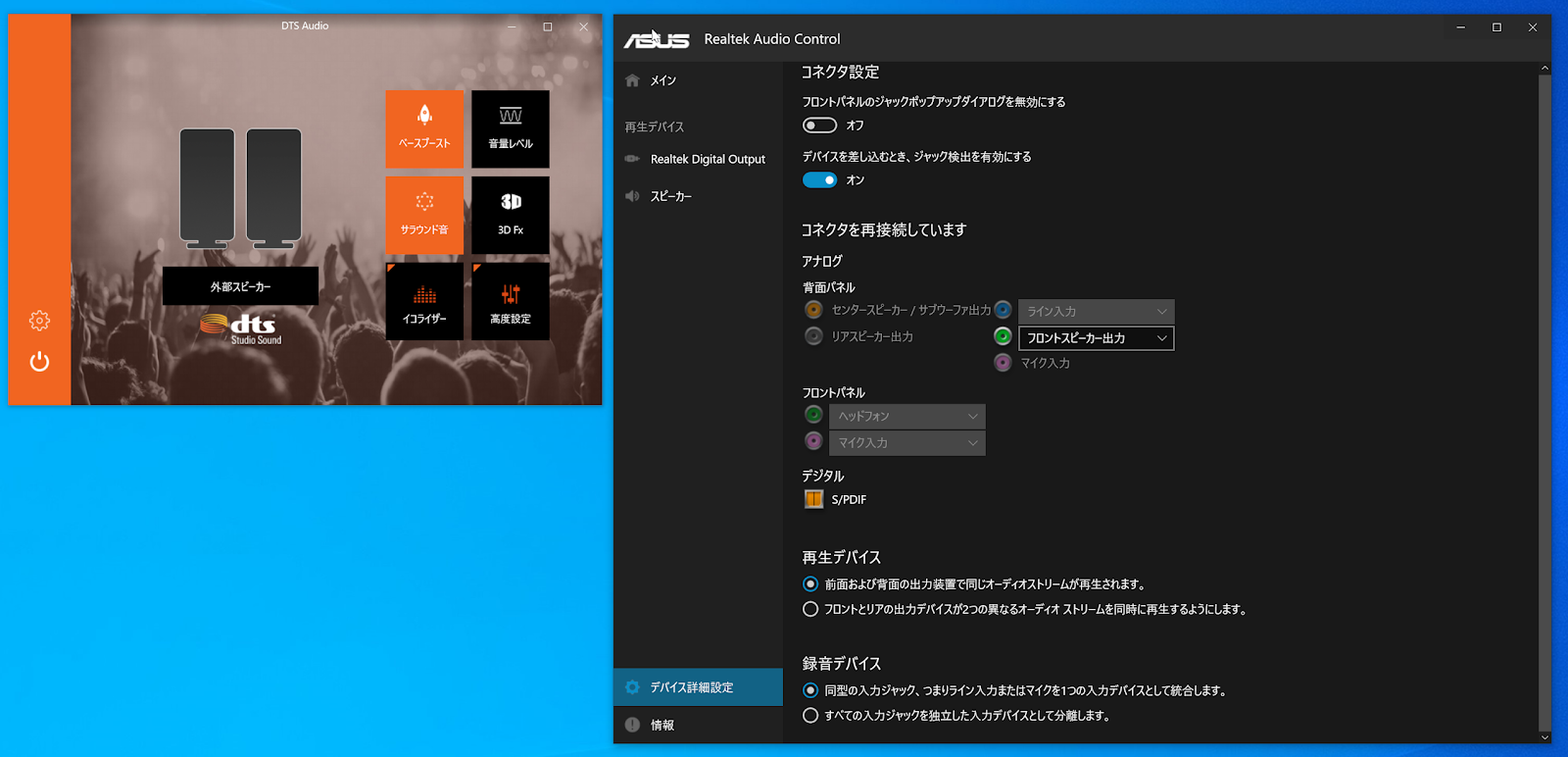Click the rear panel マイク入力 label
Screen dimensions: 1568x757
(x=1045, y=363)
